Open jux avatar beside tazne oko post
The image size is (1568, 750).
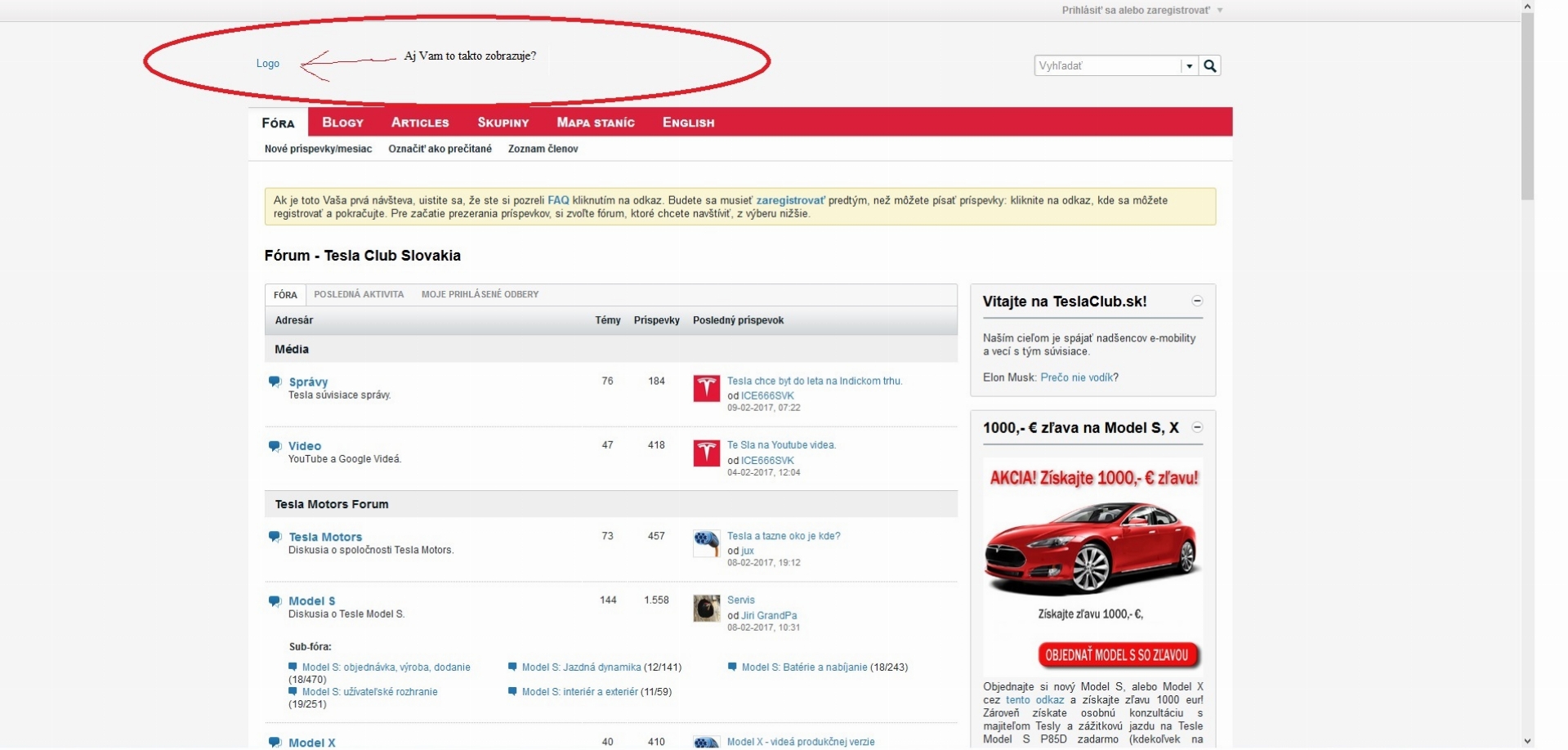707,543
